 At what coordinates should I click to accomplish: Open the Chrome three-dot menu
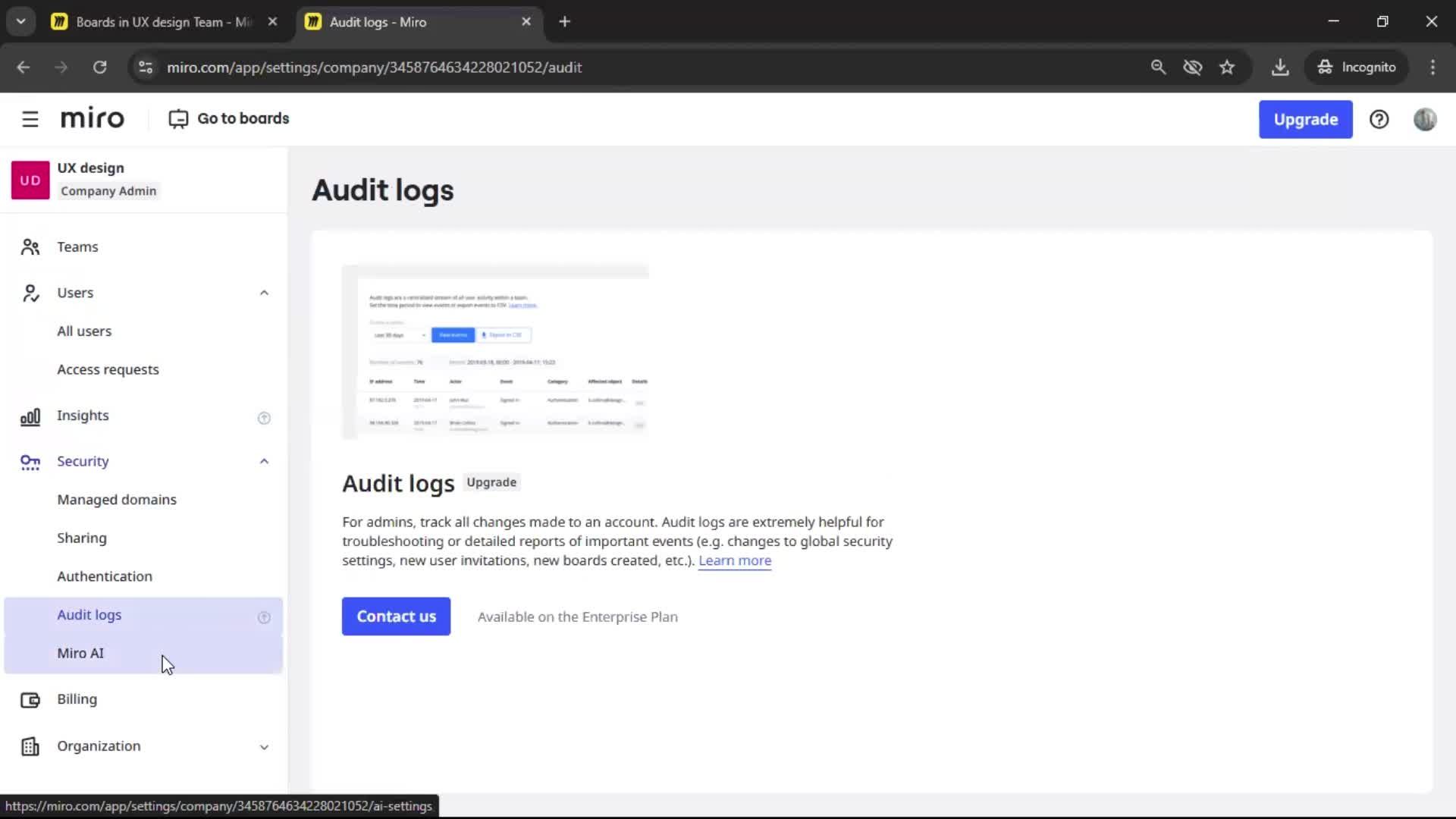click(1432, 67)
